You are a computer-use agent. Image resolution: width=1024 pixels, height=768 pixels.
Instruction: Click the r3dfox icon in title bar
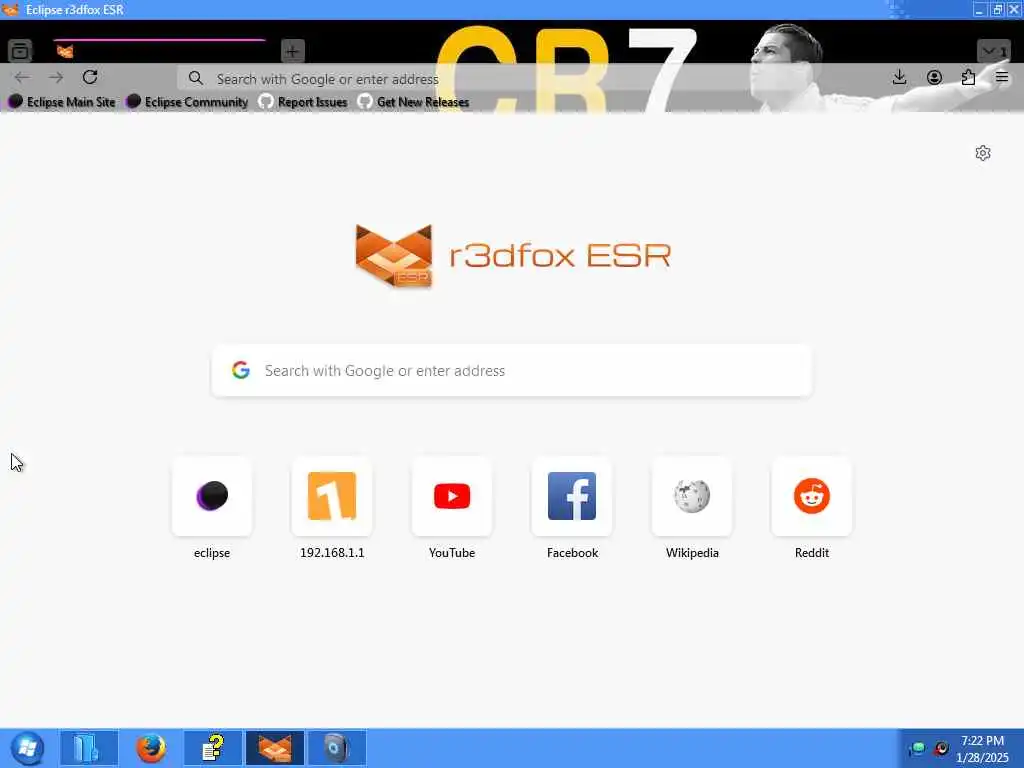11,10
